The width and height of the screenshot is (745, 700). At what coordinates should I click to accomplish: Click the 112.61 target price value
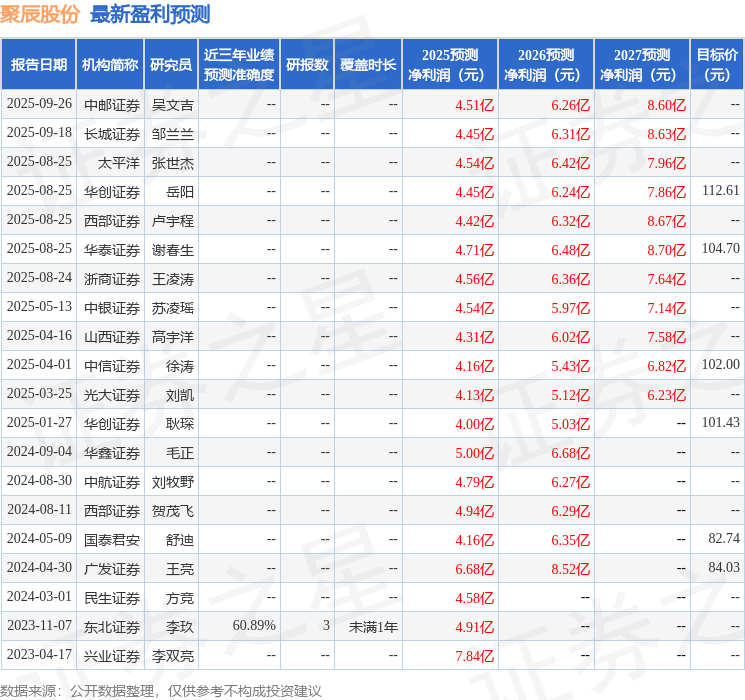pyautogui.click(x=720, y=191)
